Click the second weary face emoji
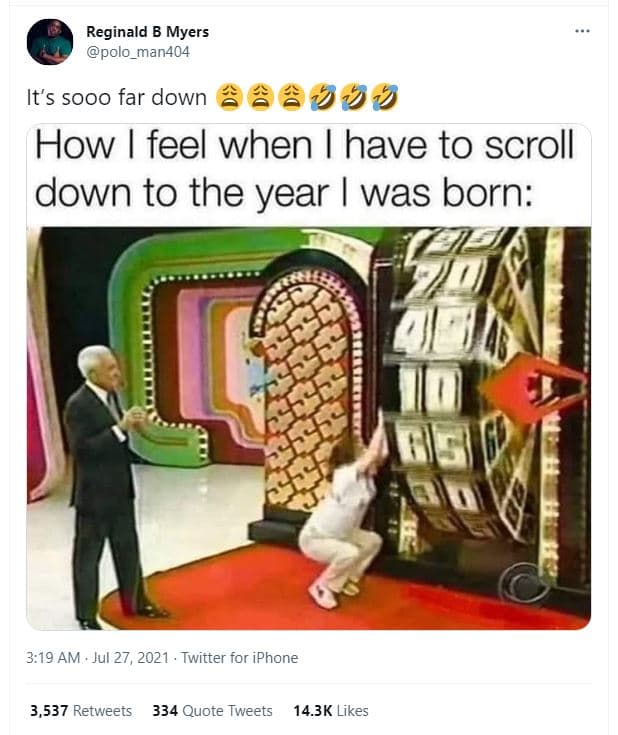This screenshot has width=618, height=735. [x=260, y=98]
